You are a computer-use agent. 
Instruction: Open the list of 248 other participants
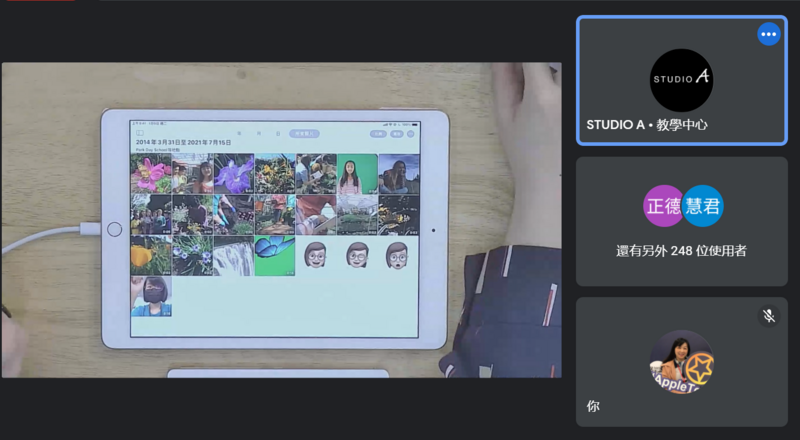(x=681, y=251)
